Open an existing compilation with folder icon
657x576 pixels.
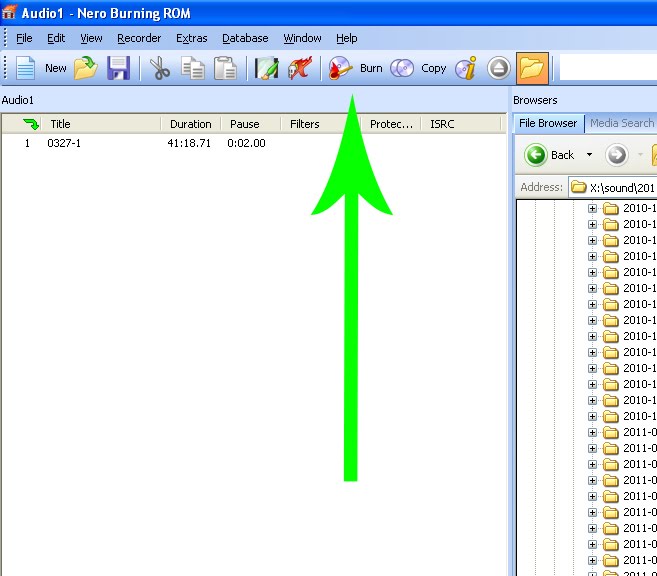85,68
